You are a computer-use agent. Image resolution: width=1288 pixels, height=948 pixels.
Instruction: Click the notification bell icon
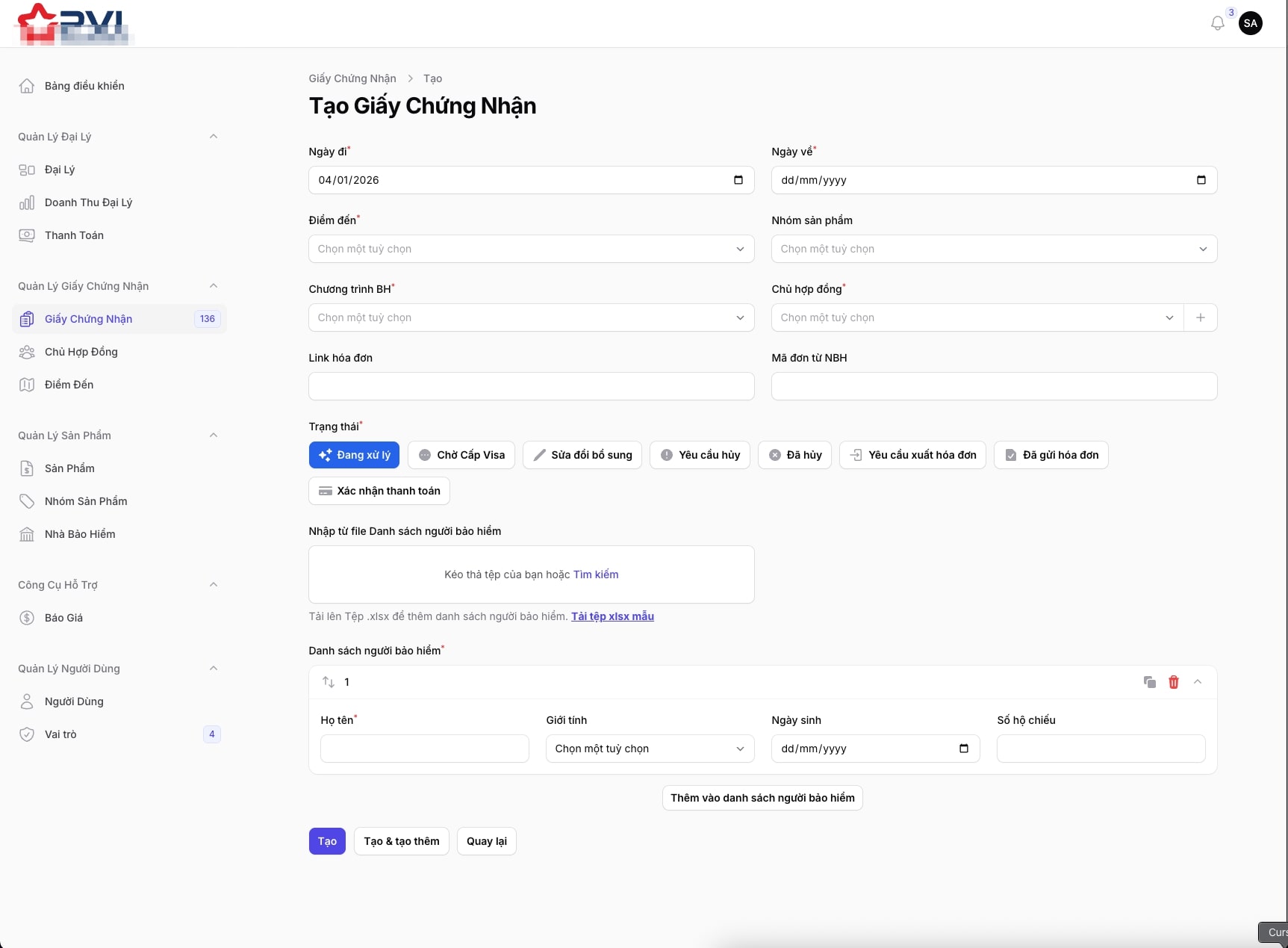click(1217, 23)
